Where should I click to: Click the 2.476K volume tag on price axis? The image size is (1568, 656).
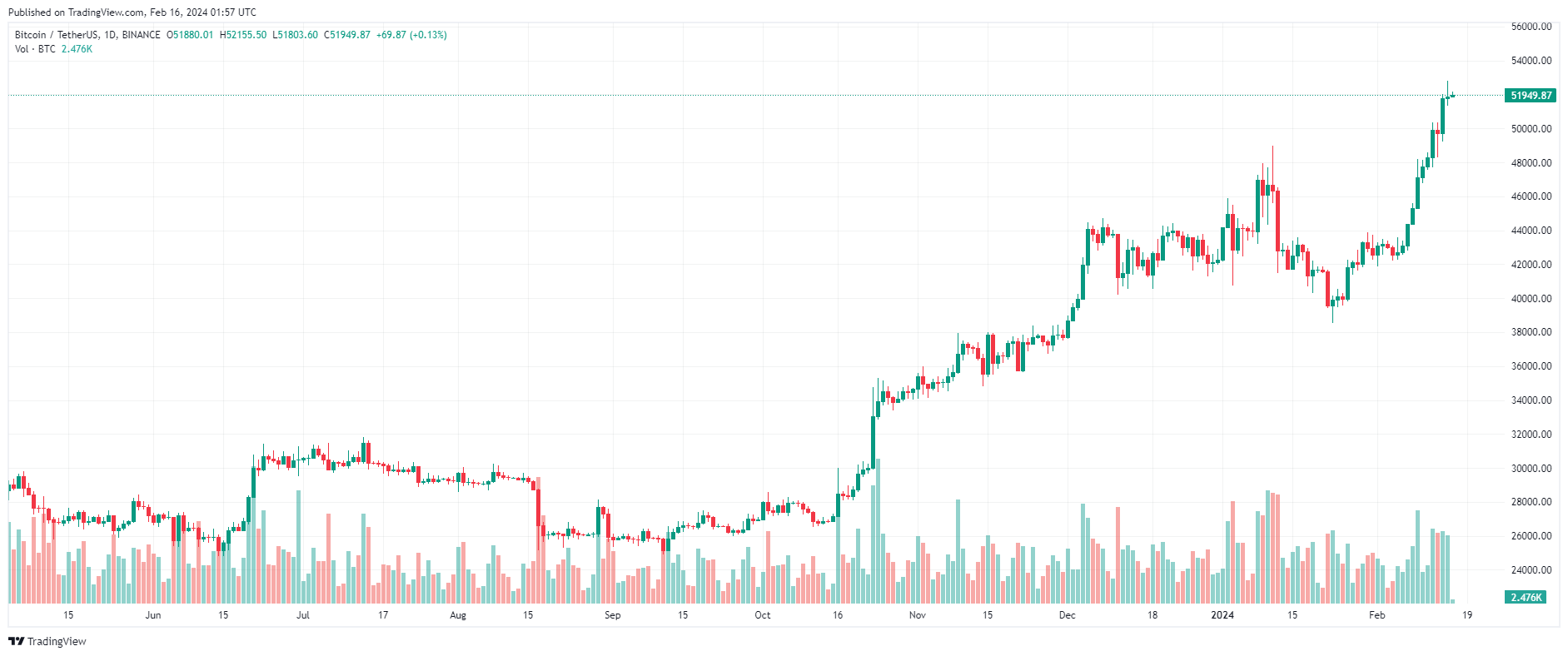pyautogui.click(x=1526, y=597)
